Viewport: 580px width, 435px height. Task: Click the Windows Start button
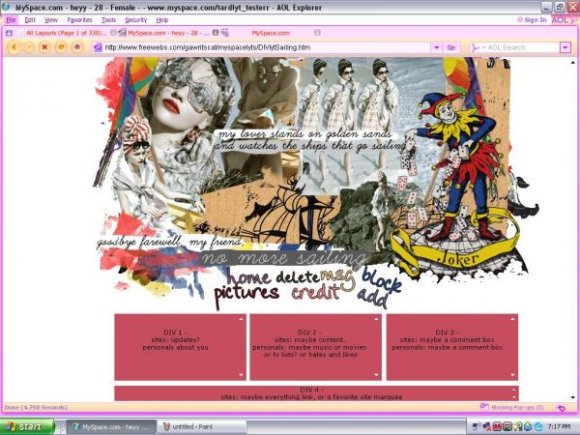tap(27, 427)
